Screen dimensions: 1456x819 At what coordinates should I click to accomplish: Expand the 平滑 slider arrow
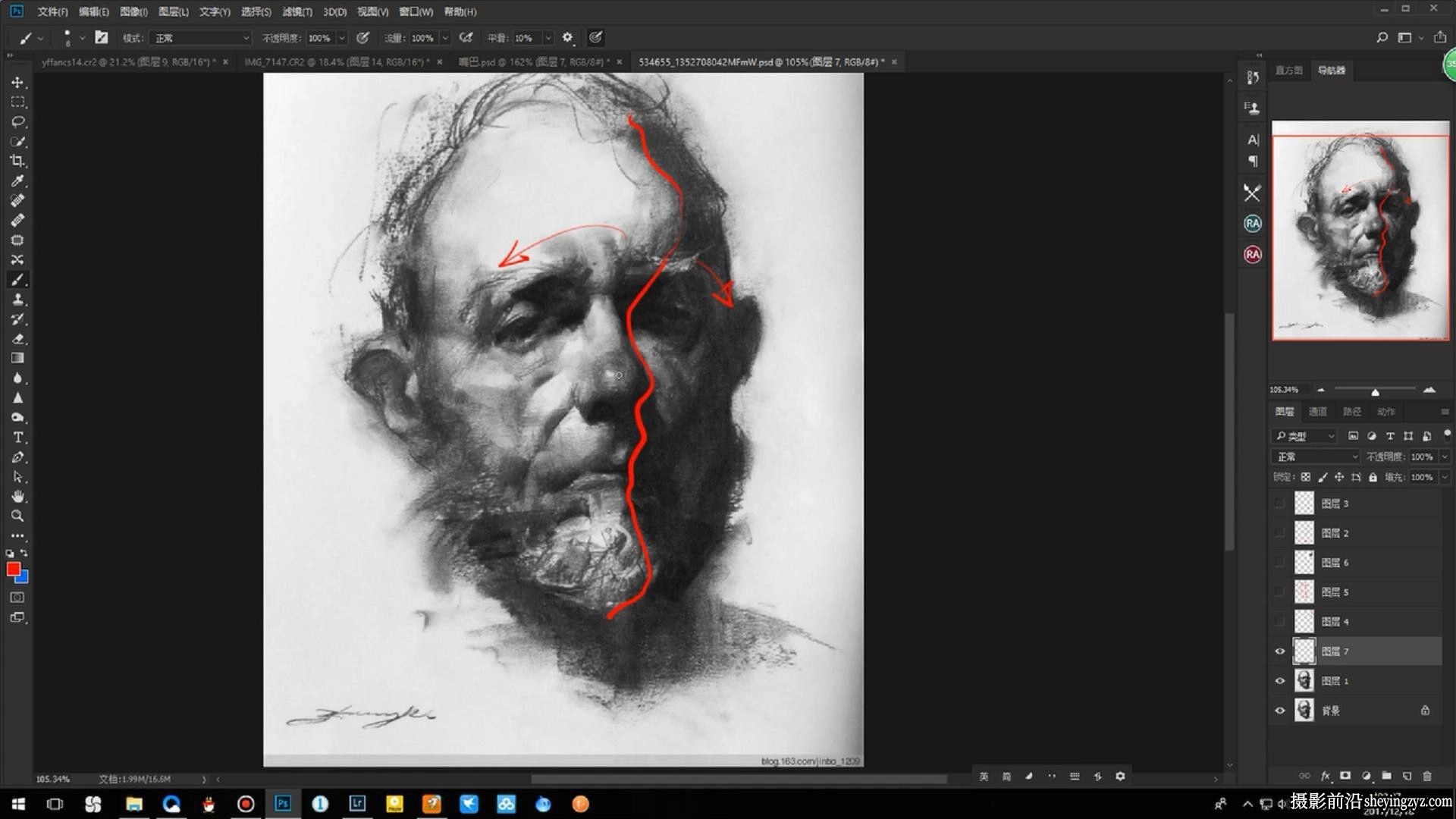548,38
